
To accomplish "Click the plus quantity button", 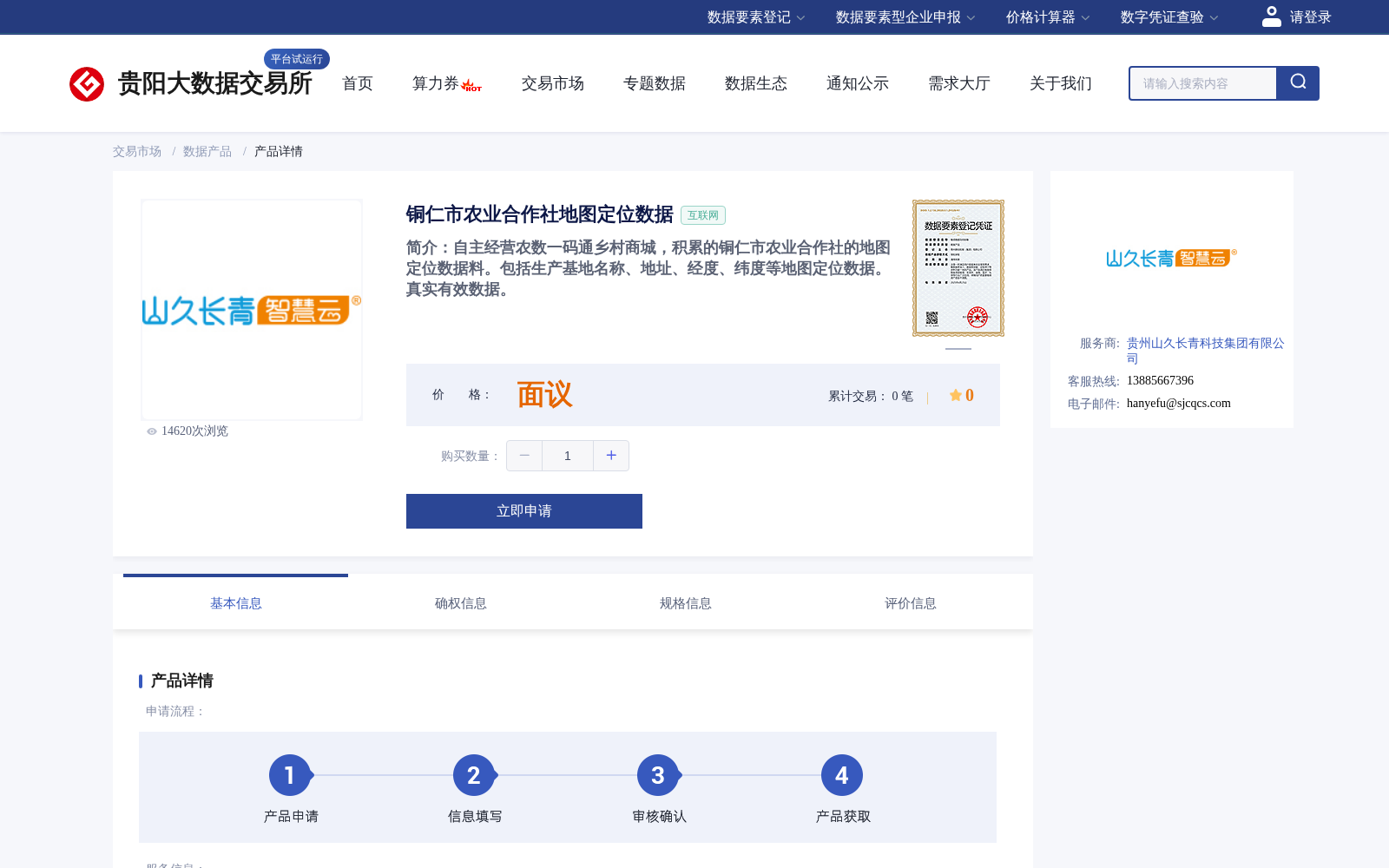I will 611,456.
